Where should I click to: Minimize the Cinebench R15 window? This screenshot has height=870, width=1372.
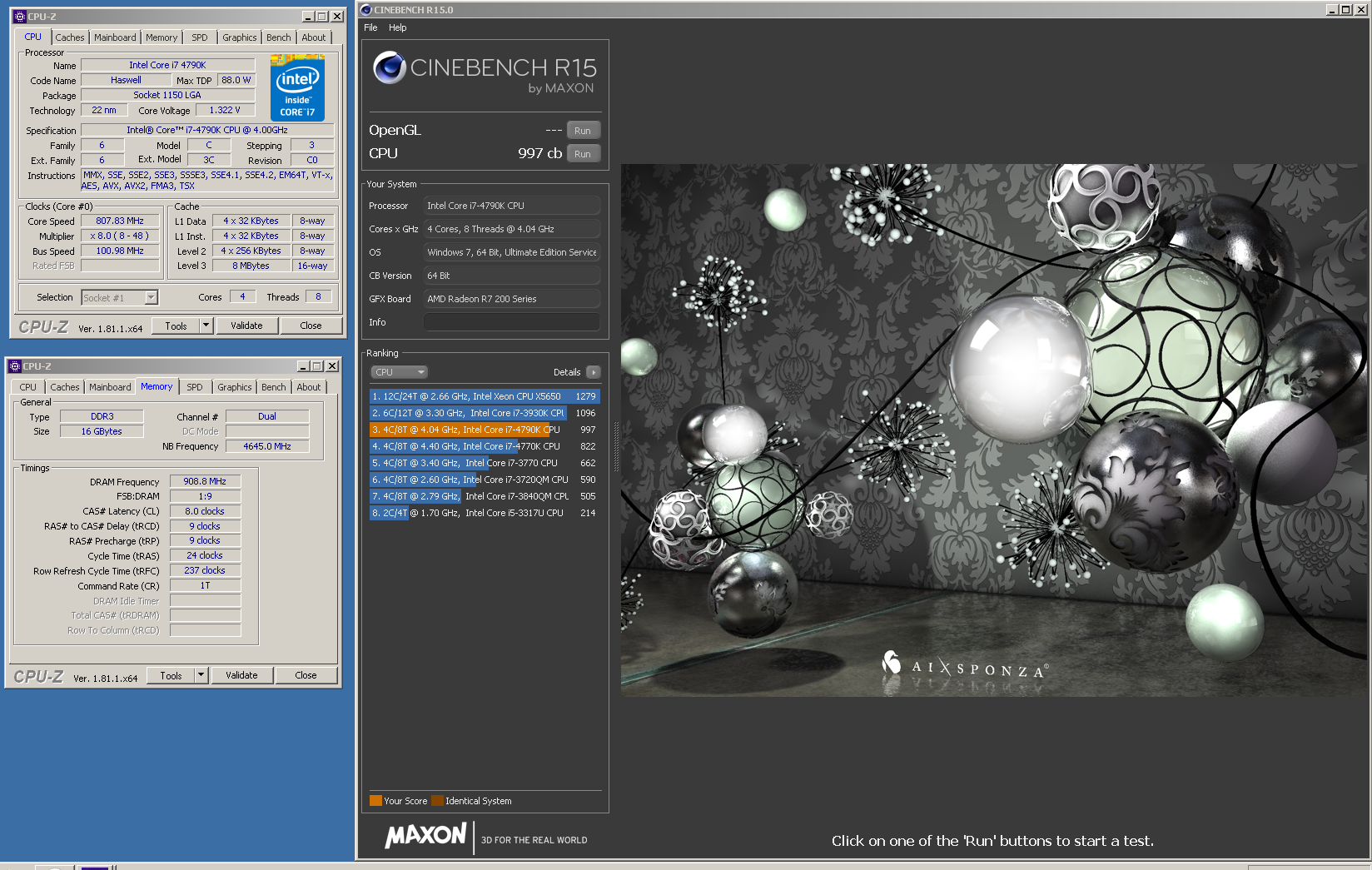(x=1331, y=10)
